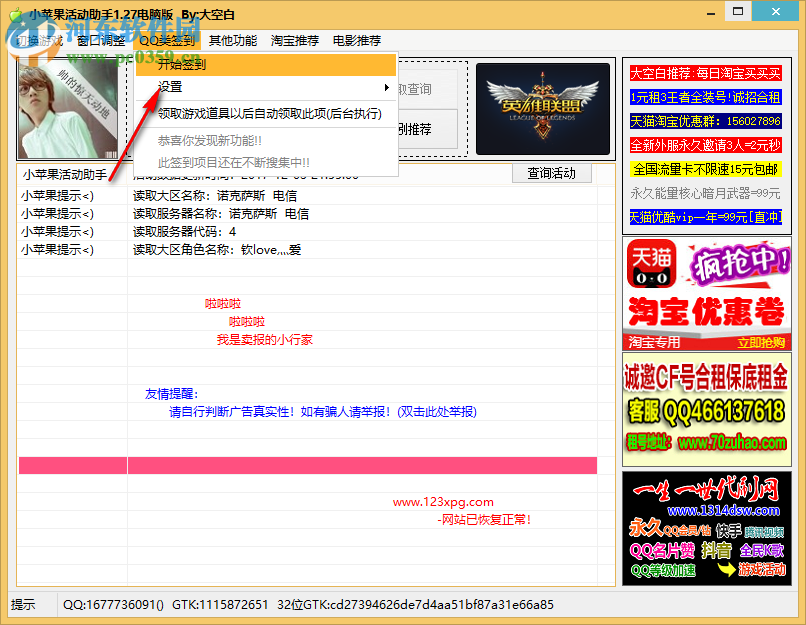The height and width of the screenshot is (625, 806).
Task: Open the 电影推荐 menu
Action: tap(357, 41)
